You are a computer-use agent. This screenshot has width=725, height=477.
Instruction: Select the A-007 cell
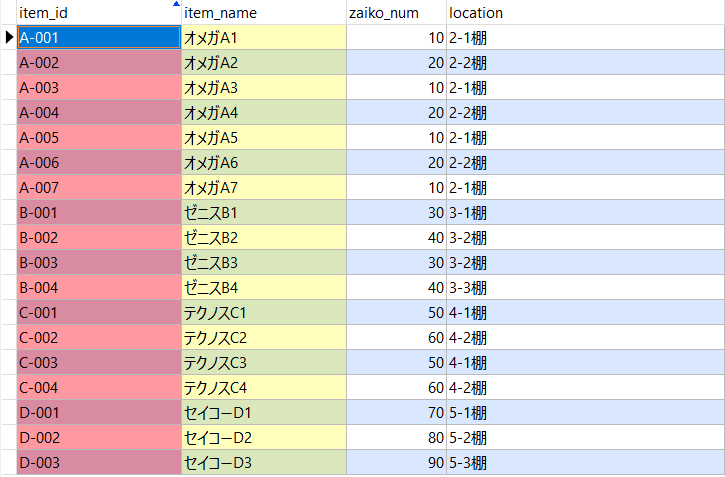(x=99, y=187)
